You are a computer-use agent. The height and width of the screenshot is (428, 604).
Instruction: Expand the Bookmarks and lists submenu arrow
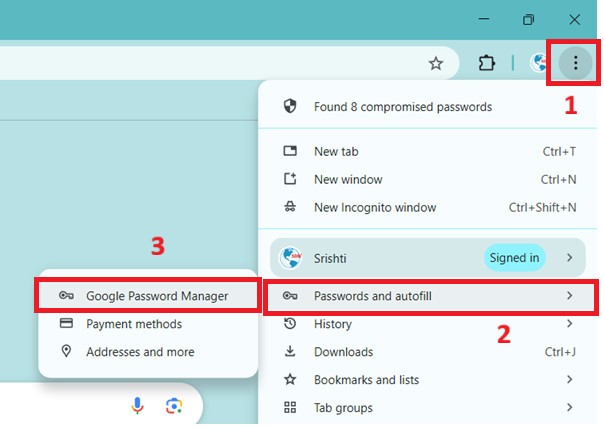coord(570,380)
